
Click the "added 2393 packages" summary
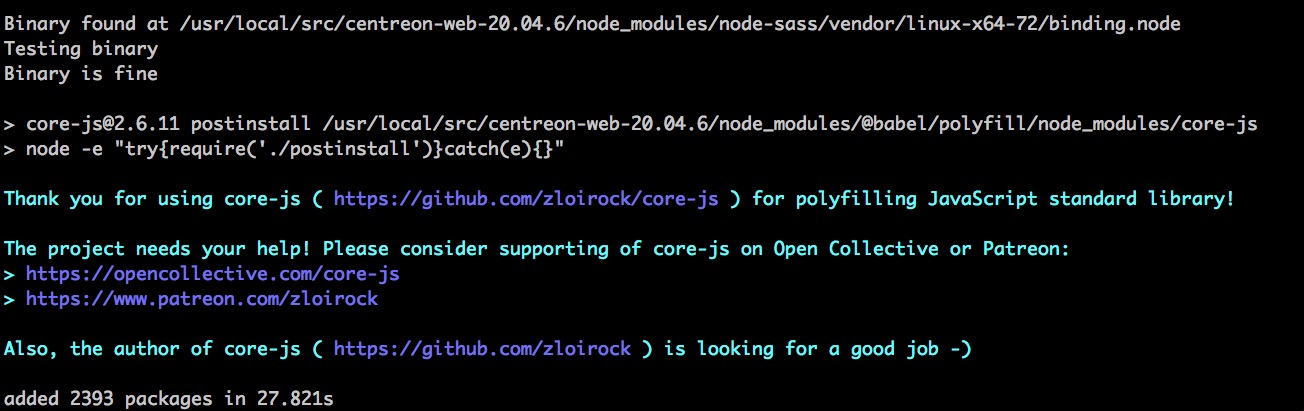click(x=108, y=399)
